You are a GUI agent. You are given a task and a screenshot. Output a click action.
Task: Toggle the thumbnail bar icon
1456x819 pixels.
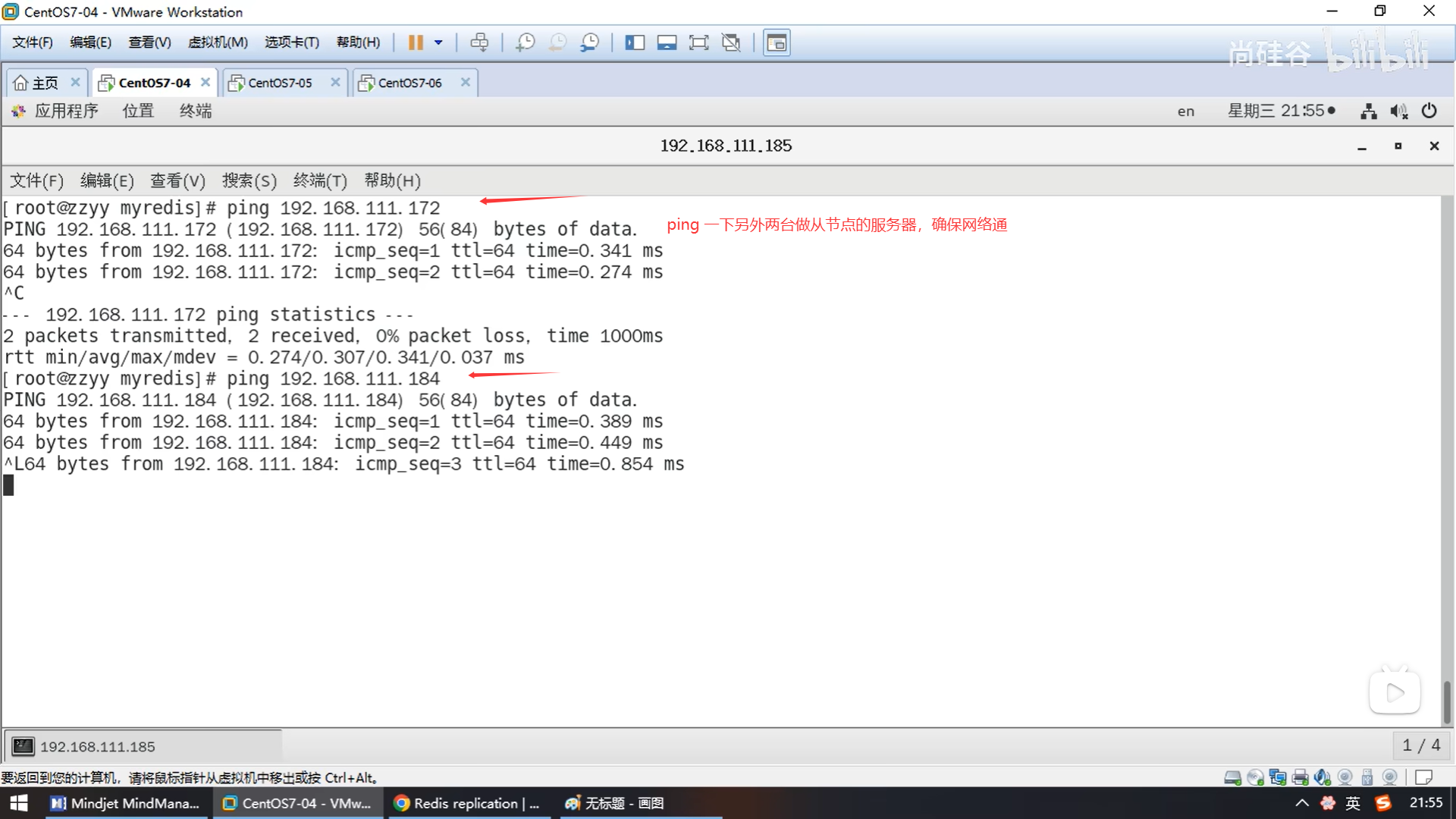click(667, 42)
